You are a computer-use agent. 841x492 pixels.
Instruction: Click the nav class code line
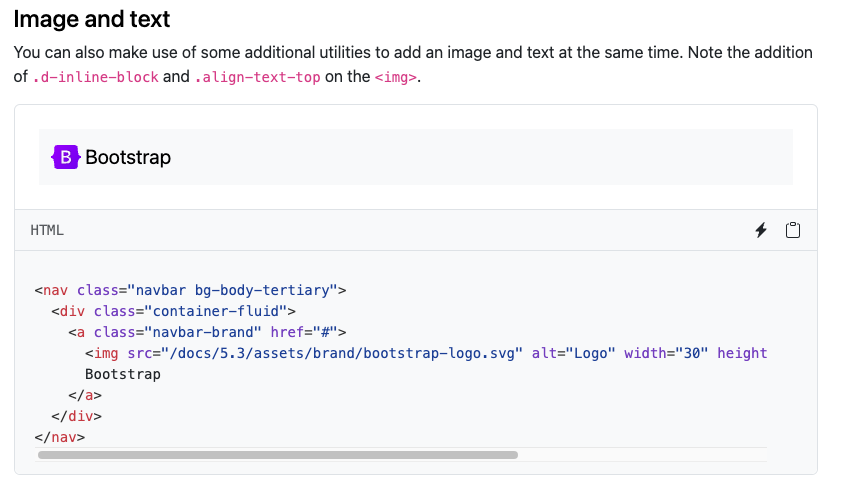click(x=190, y=290)
